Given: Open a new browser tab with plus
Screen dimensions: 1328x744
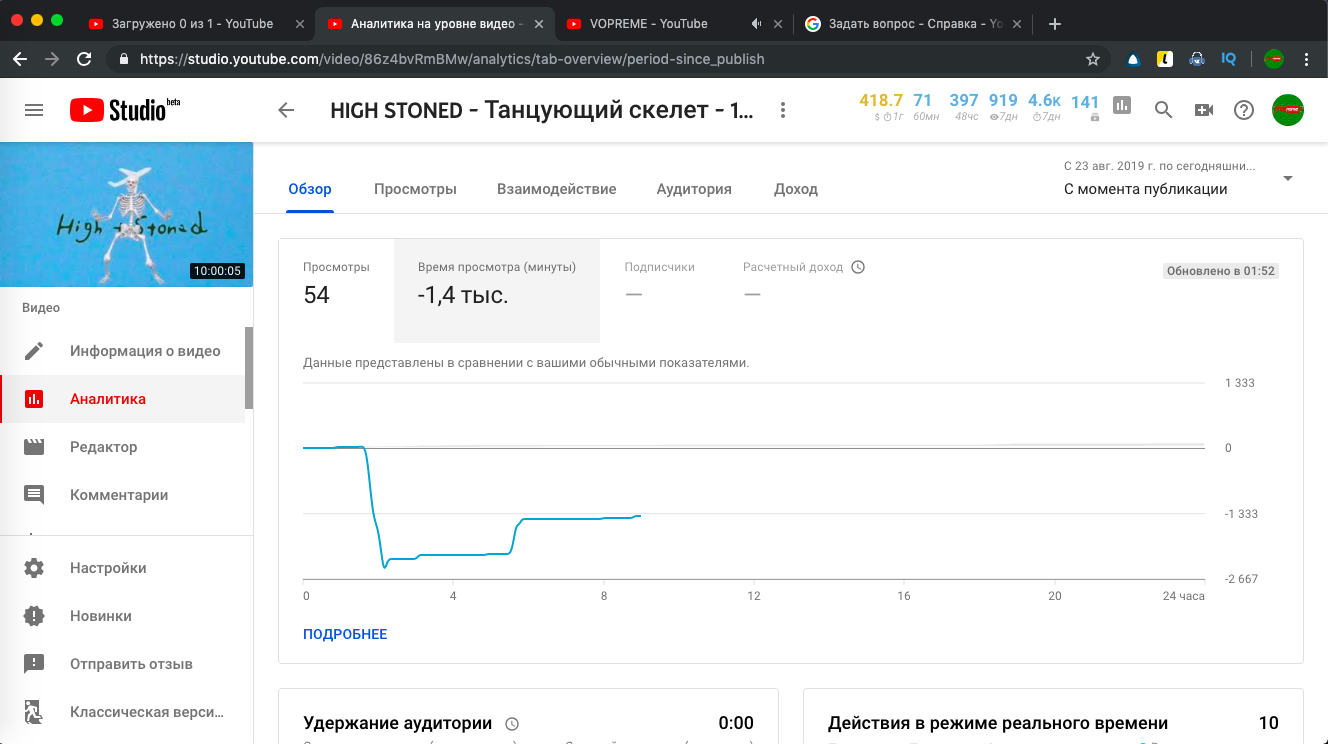Looking at the screenshot, I should (x=1054, y=24).
